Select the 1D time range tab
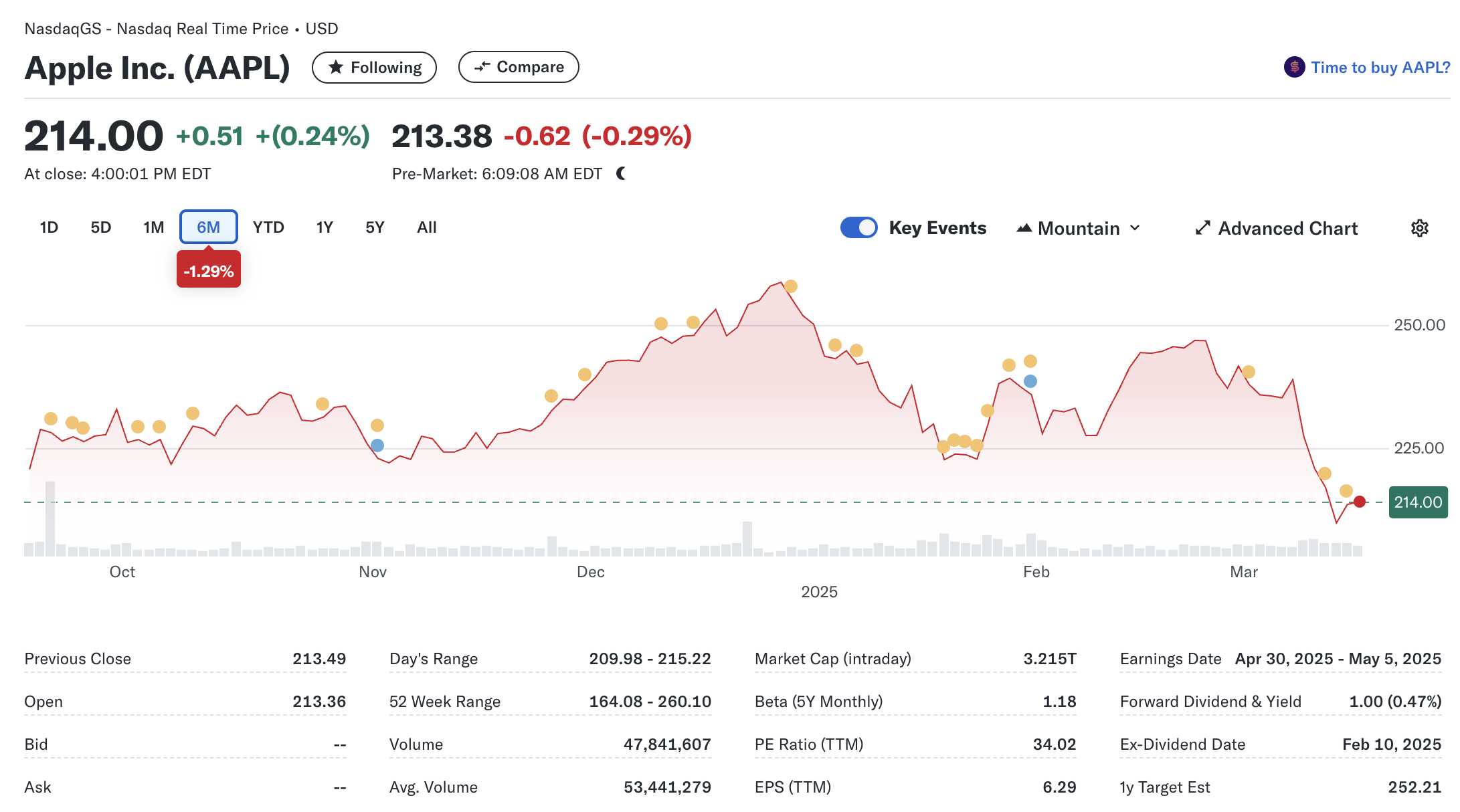Viewport: 1460px width, 812px height. coord(49,227)
